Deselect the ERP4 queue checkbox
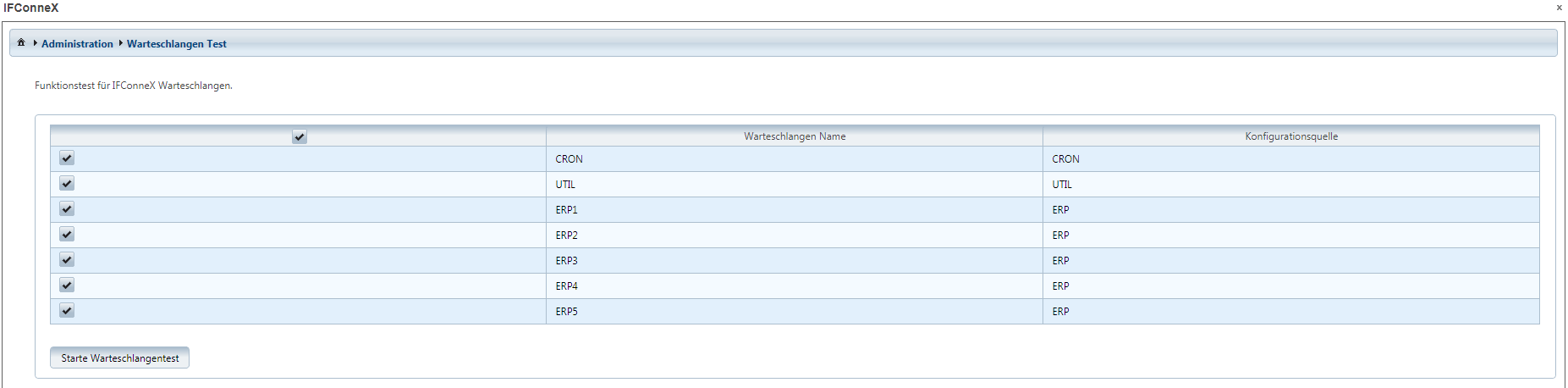This screenshot has height=388, width=1568. (67, 285)
